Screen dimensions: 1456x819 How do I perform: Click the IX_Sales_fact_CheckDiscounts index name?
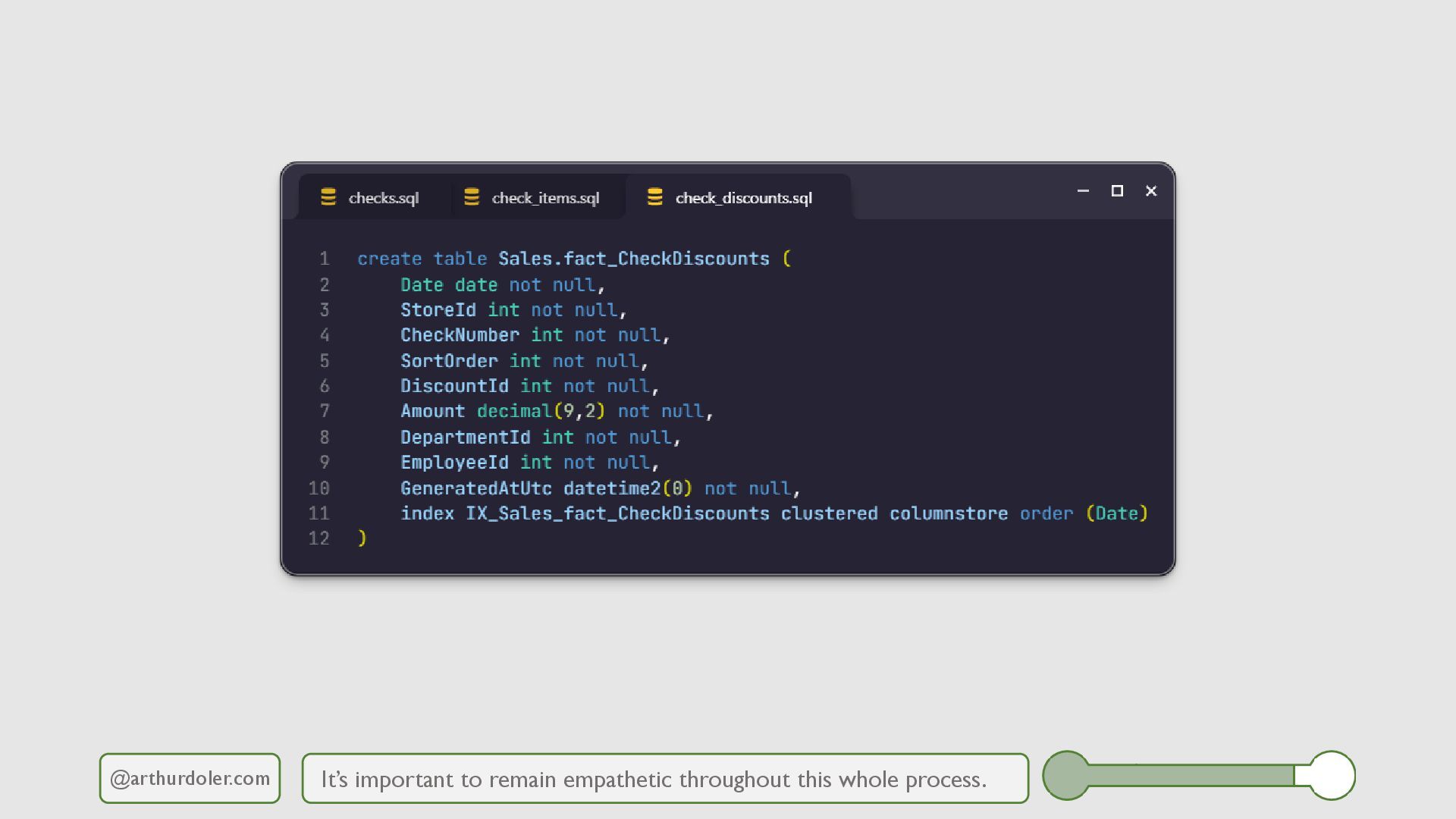click(x=617, y=513)
